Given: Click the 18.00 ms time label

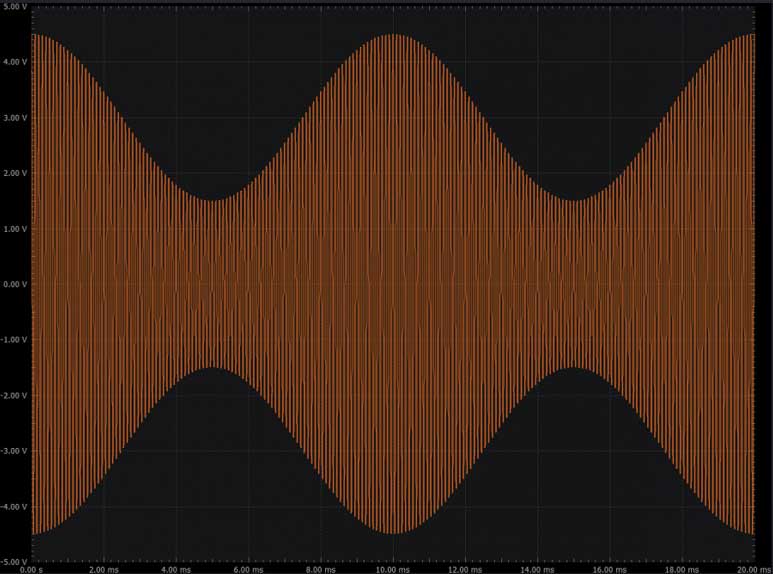Looking at the screenshot, I should click(682, 570).
